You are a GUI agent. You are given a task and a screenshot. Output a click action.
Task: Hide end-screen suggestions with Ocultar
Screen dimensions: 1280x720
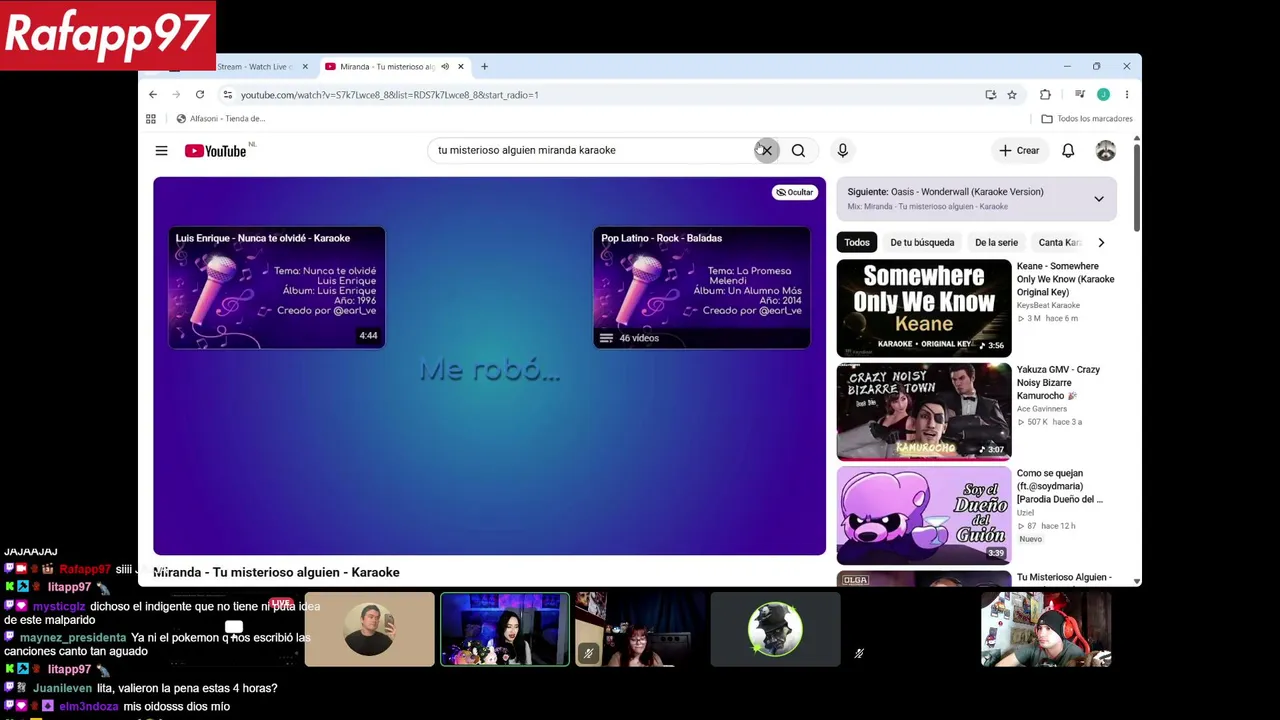pyautogui.click(x=795, y=192)
